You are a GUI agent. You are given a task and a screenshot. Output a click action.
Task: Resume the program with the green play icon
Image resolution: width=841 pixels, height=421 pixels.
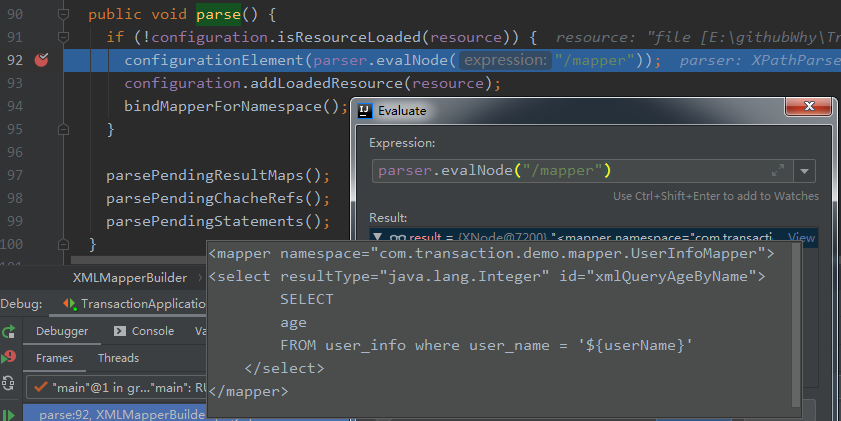pyautogui.click(x=9, y=415)
